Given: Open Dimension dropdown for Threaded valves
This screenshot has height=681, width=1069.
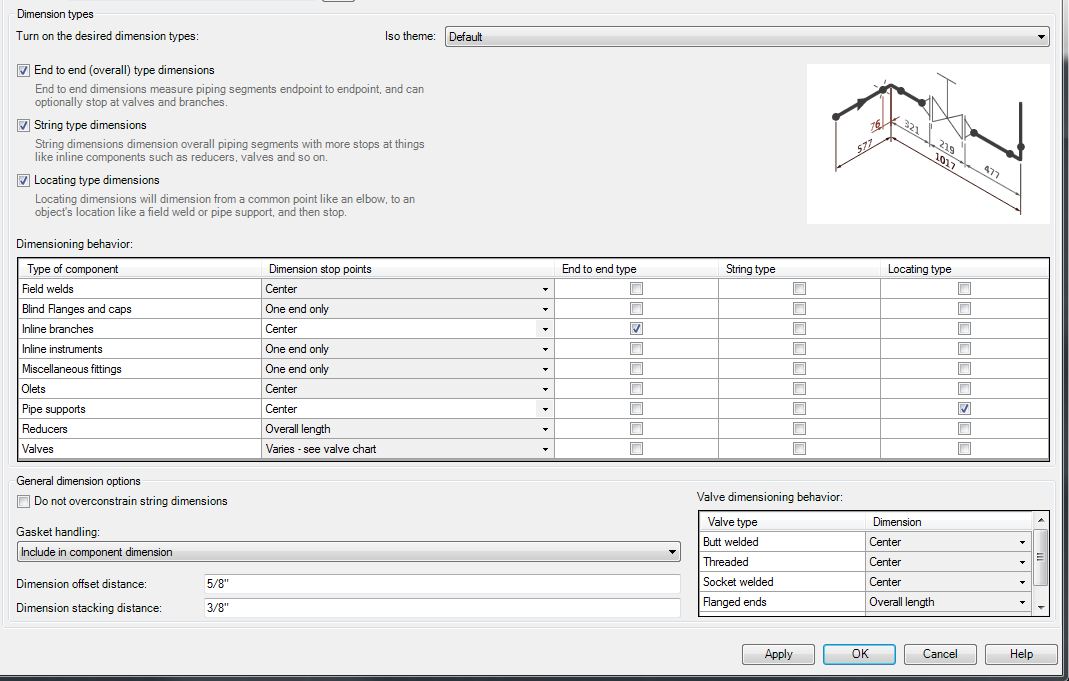Looking at the screenshot, I should coord(1022,562).
